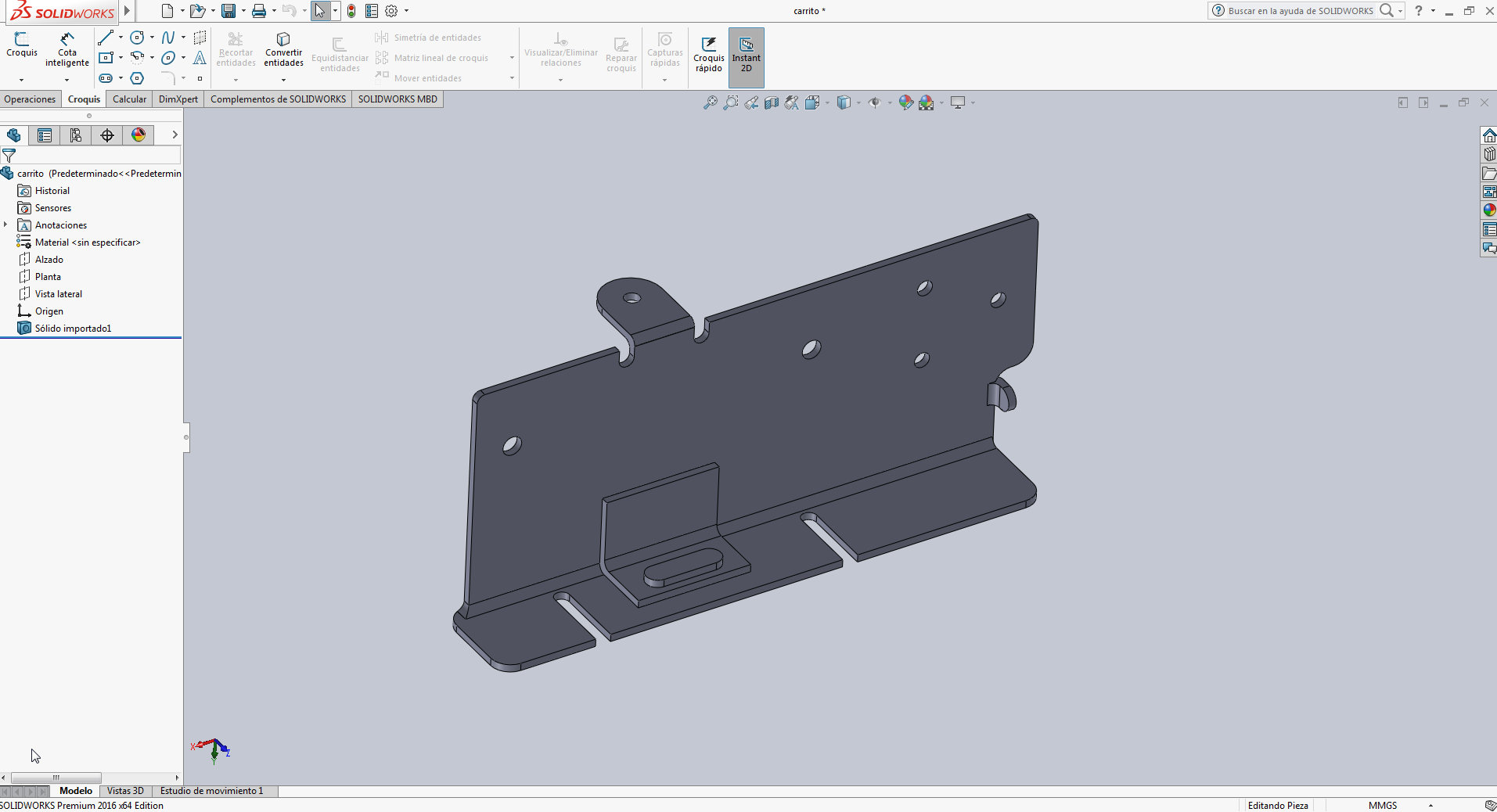Open the Convertir entidades dropdown arrow
The height and width of the screenshot is (812, 1497).
[x=283, y=80]
